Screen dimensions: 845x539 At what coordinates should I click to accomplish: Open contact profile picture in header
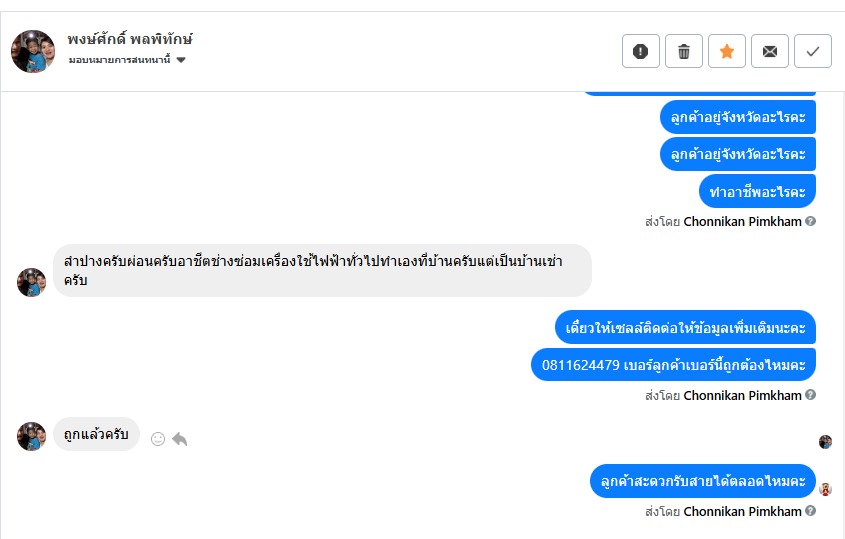(x=32, y=51)
